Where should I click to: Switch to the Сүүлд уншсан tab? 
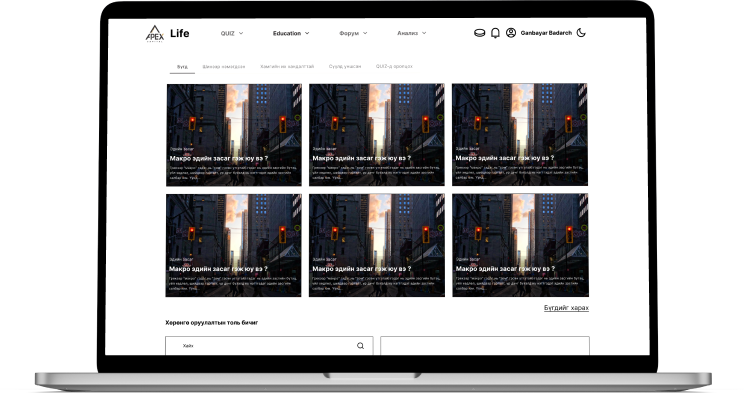[x=345, y=66]
